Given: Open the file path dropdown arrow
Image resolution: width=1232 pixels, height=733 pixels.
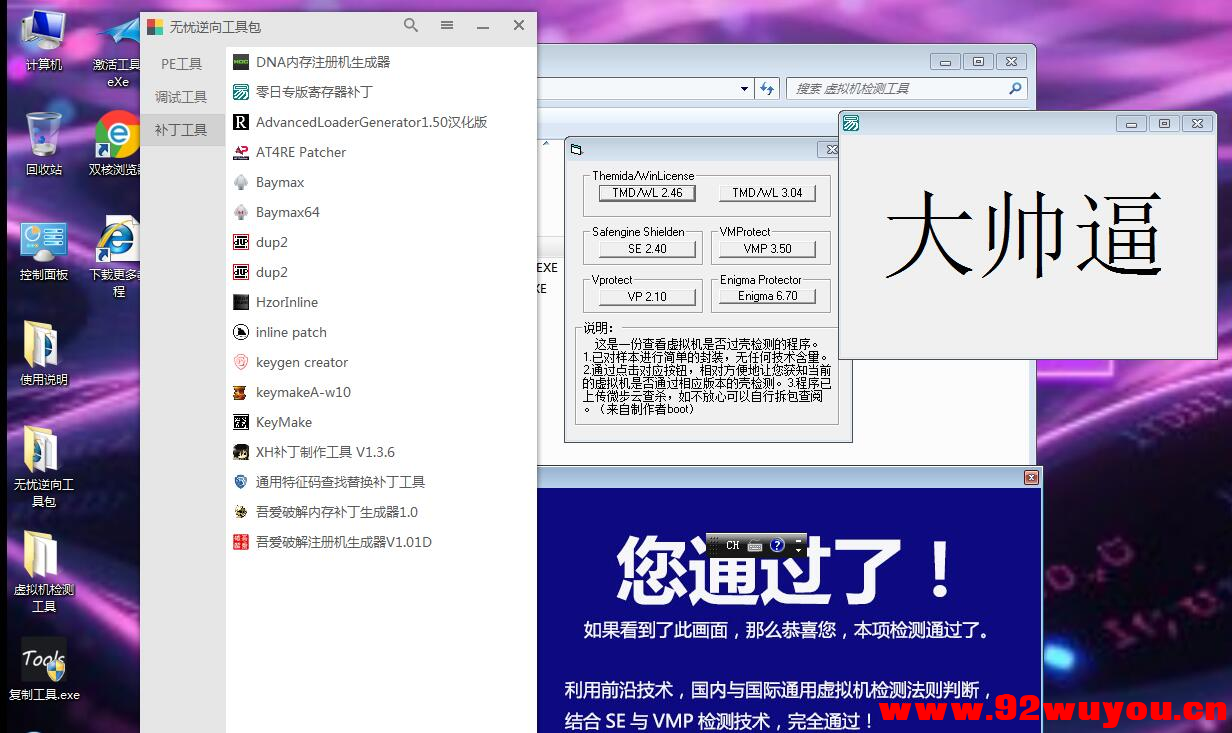Looking at the screenshot, I should tap(744, 89).
